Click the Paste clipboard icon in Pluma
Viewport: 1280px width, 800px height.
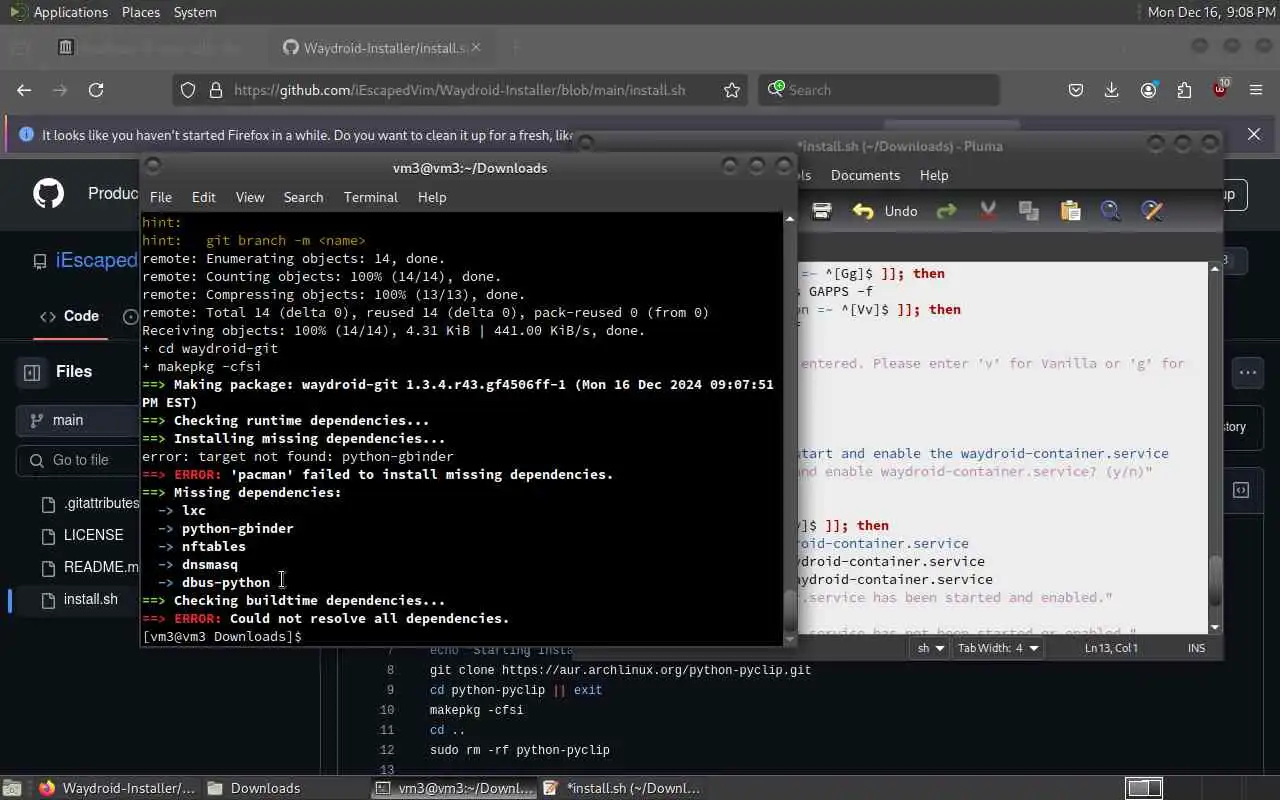[1070, 211]
